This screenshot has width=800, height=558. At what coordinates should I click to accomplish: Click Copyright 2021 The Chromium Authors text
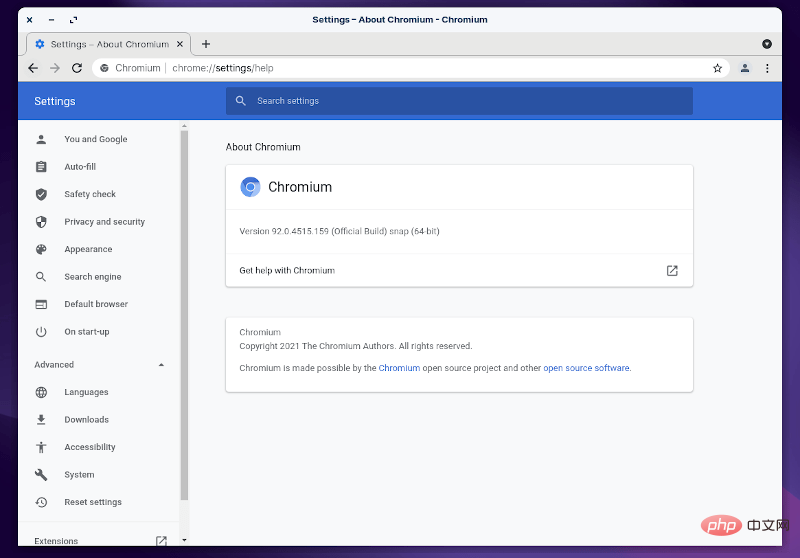(x=356, y=346)
